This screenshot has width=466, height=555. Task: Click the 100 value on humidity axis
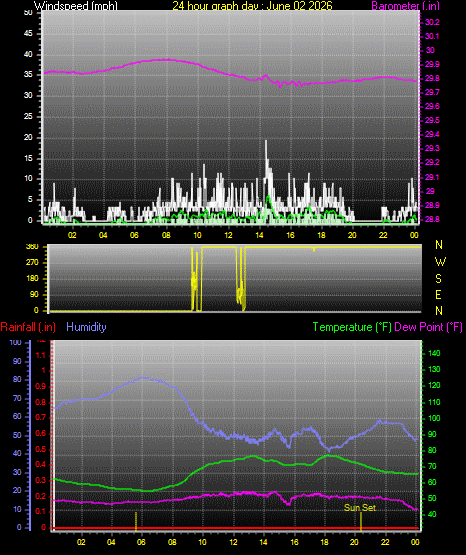16,342
